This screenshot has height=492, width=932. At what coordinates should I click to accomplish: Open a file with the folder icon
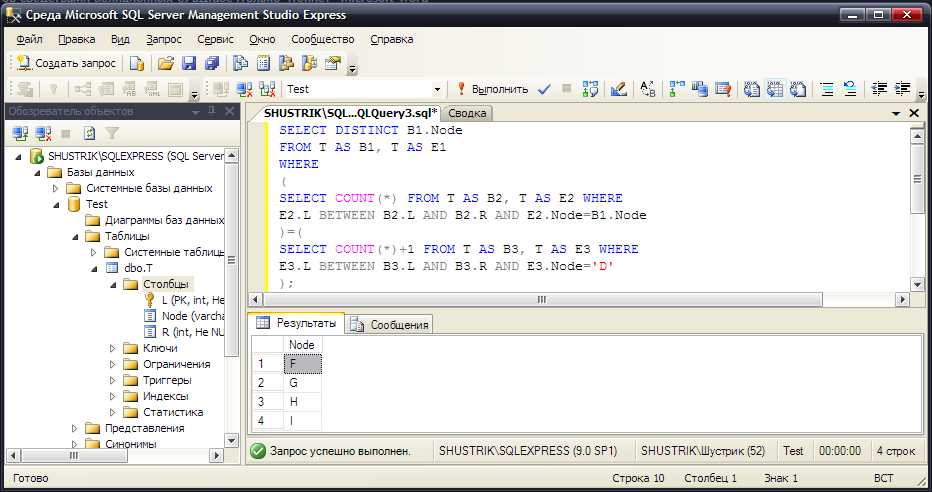[166, 63]
